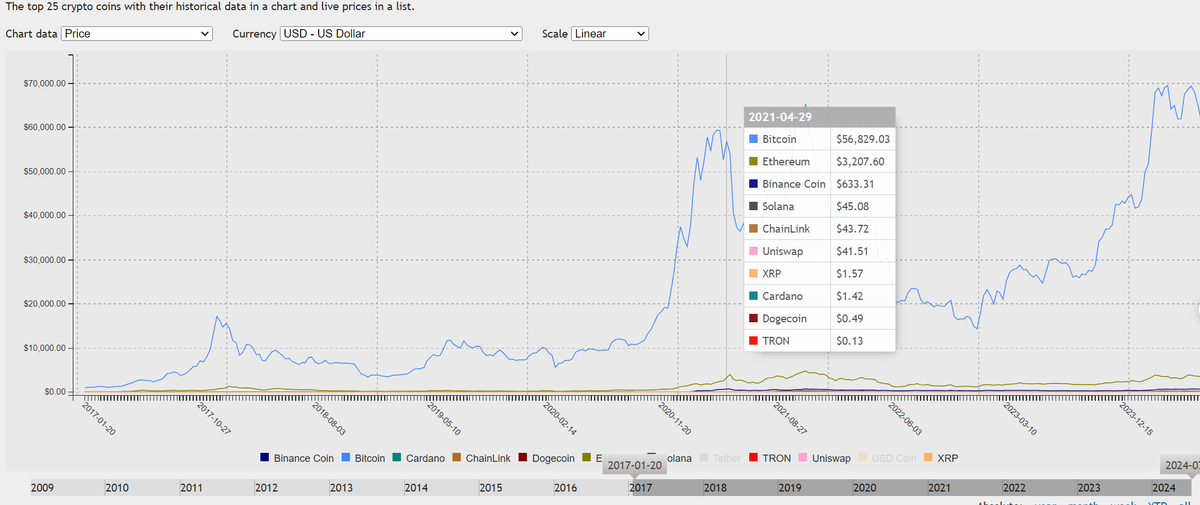Click the $60,000.00 y-axis label
Screen dimensions: 1200x505
(x=45, y=127)
